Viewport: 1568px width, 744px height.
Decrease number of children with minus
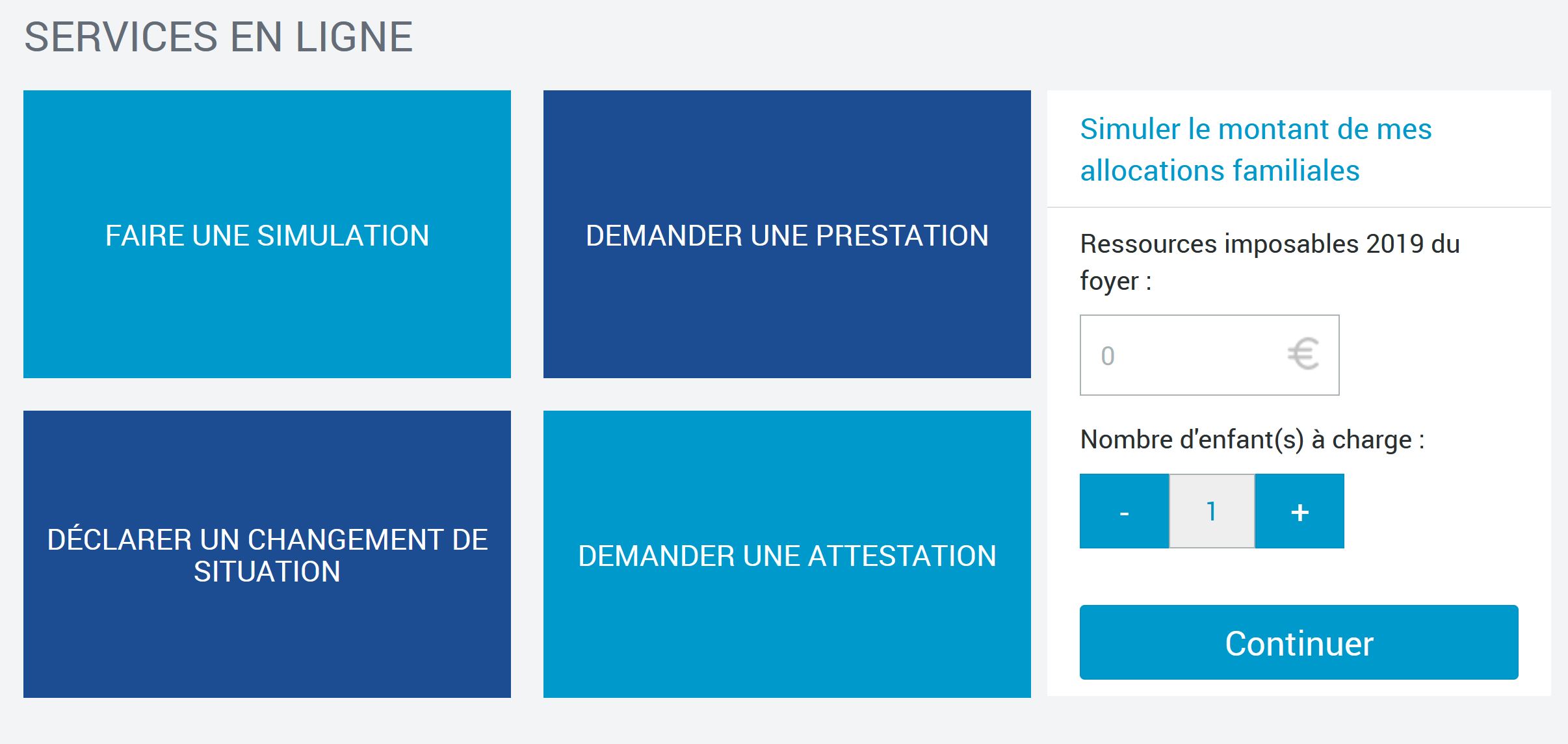point(1124,511)
